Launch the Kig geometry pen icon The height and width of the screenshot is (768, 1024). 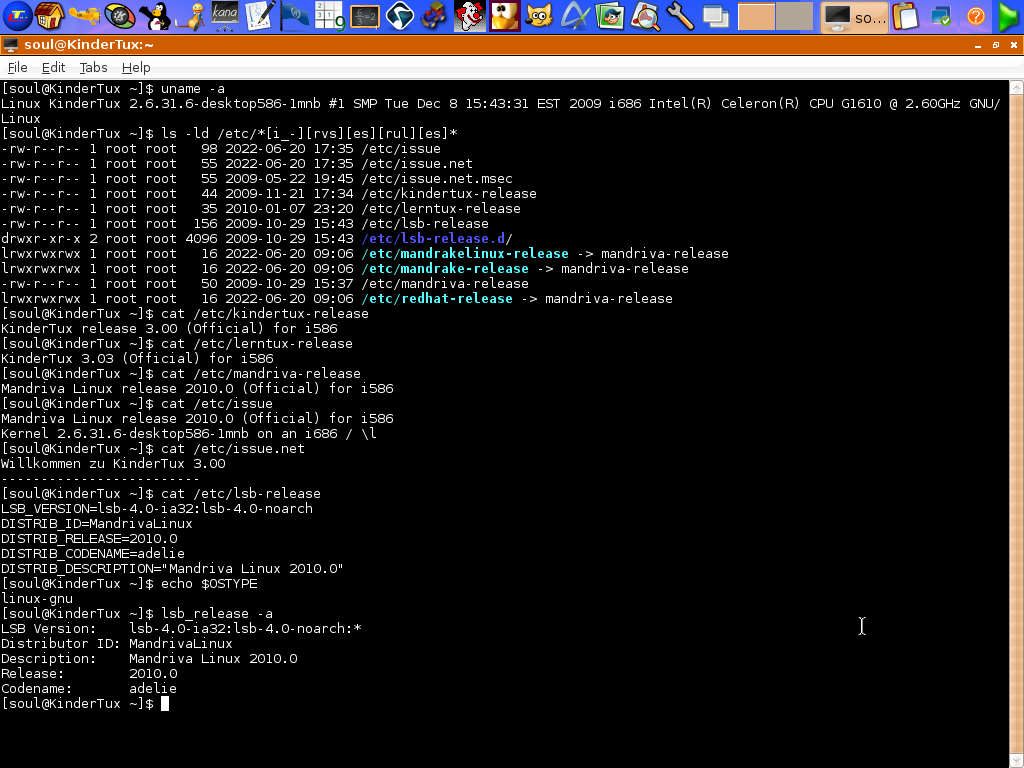point(575,16)
